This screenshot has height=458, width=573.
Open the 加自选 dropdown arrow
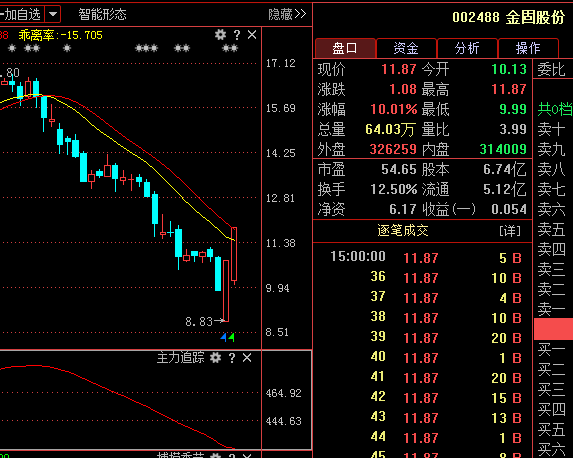[53, 14]
